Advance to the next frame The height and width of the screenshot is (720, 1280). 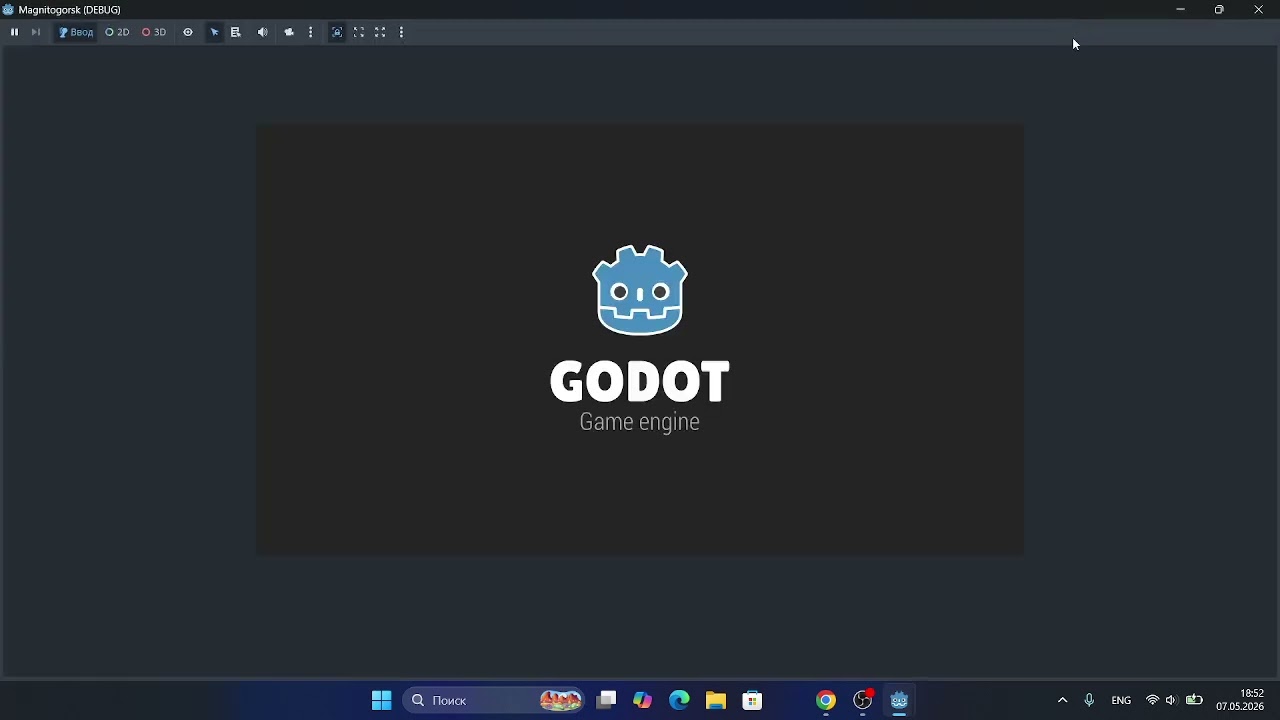[36, 32]
